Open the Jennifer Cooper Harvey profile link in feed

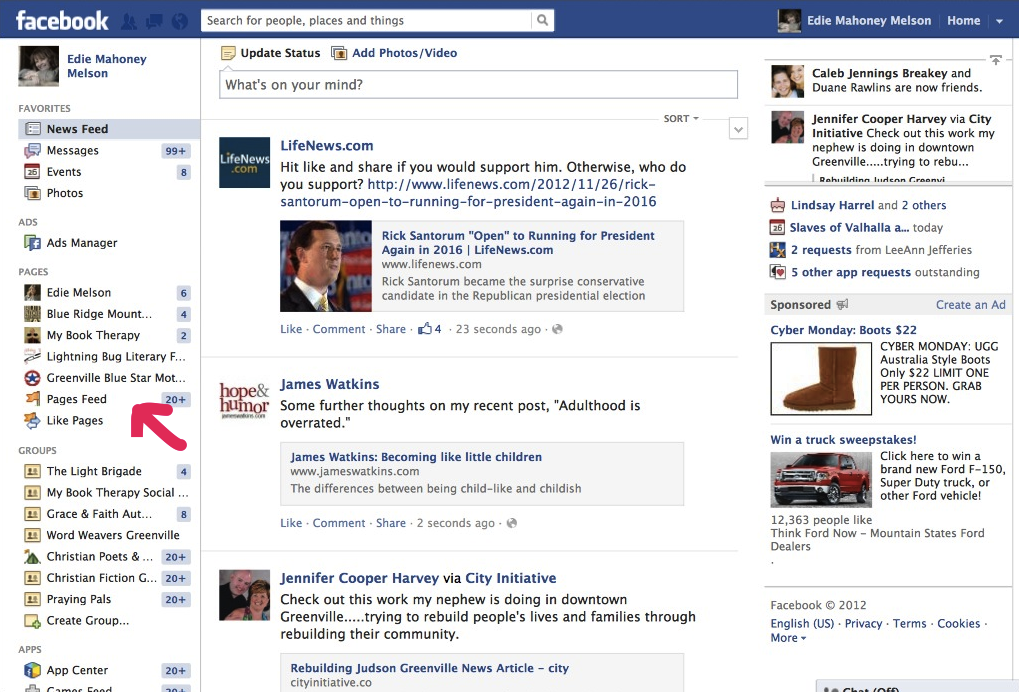(359, 578)
